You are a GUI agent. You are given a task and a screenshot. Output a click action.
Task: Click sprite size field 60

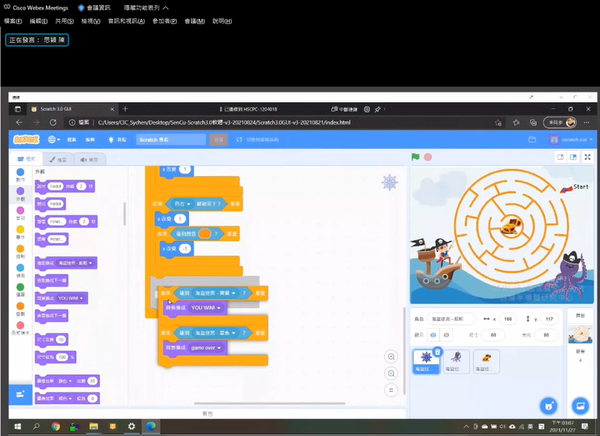[x=493, y=335]
